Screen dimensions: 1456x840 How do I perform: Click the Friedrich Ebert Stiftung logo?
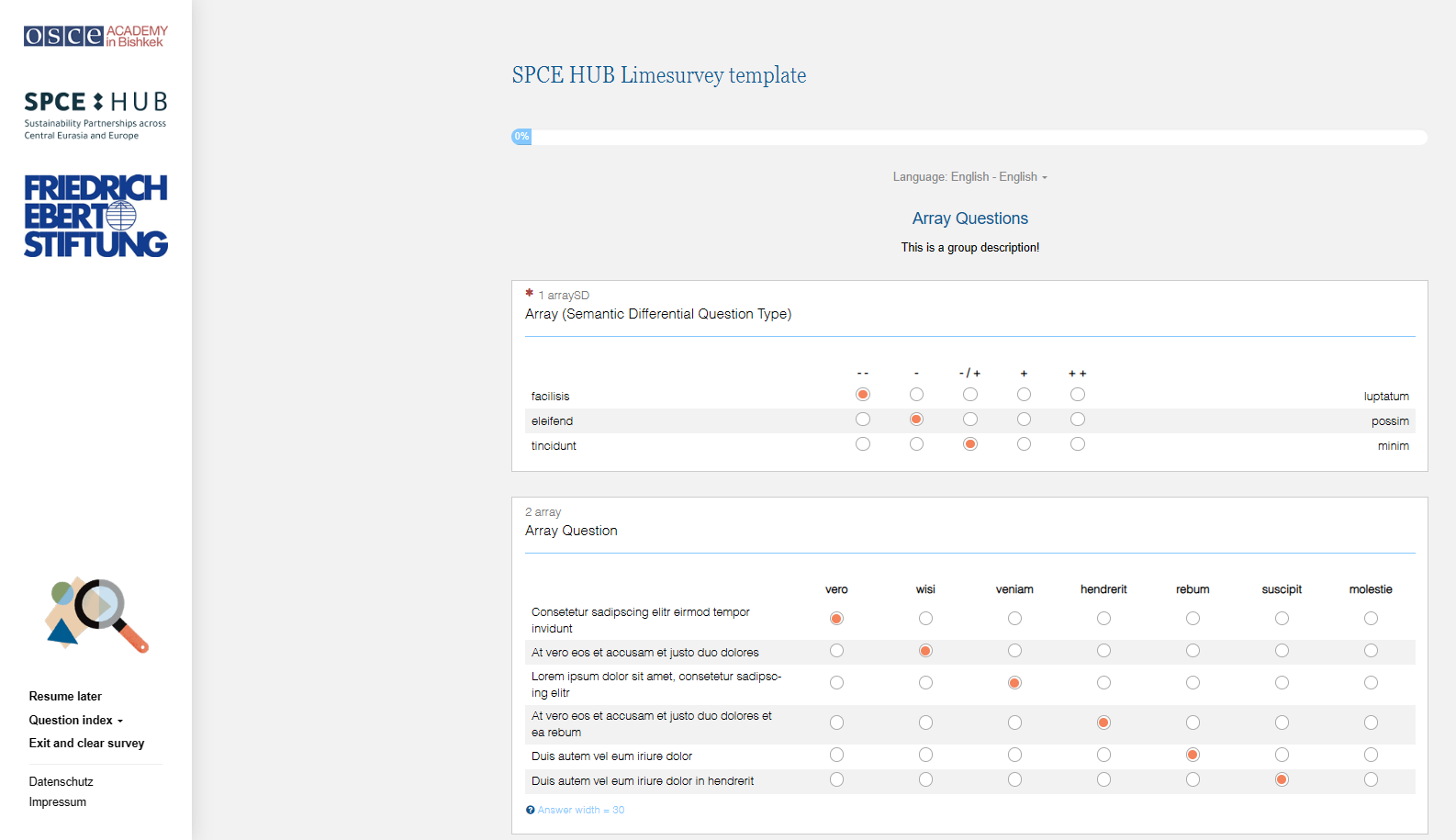click(95, 216)
